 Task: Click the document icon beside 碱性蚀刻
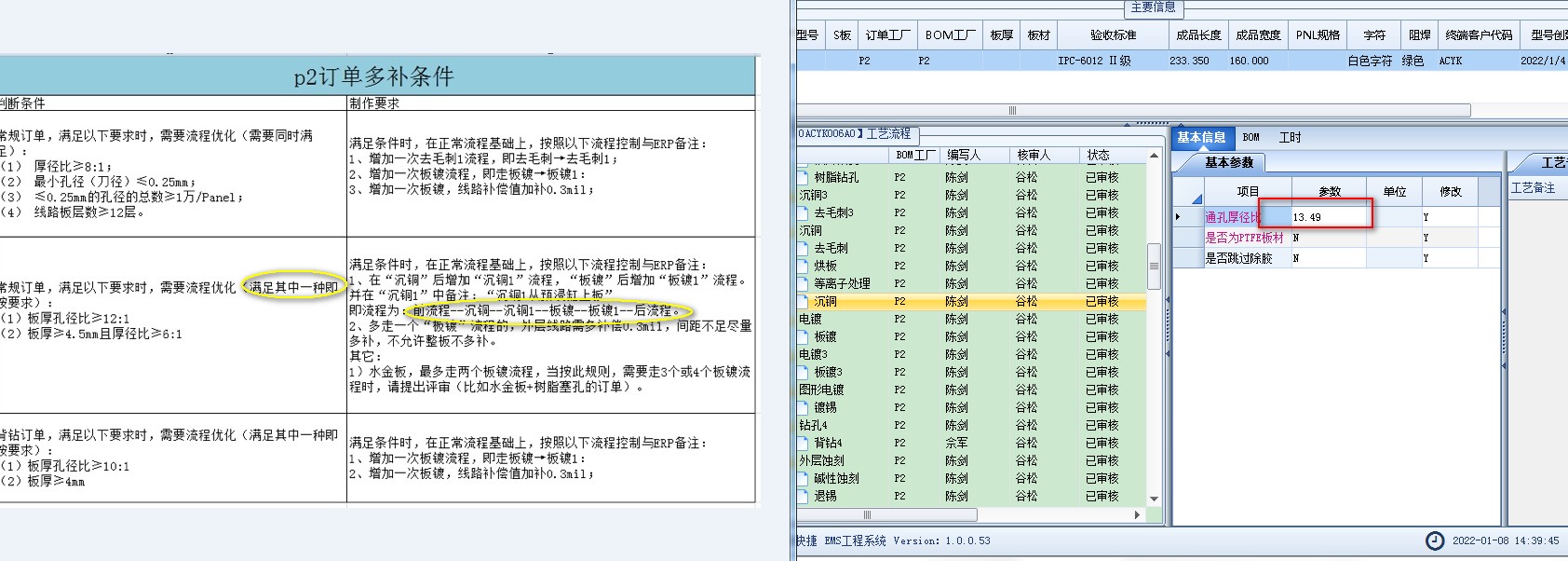[804, 478]
